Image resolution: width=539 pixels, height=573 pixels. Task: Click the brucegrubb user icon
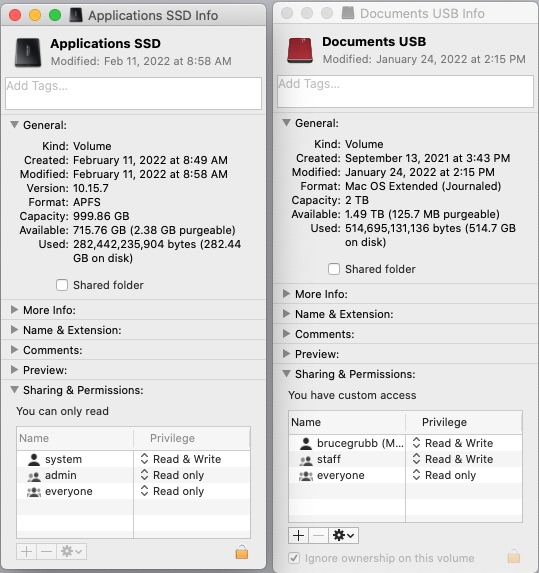point(306,443)
